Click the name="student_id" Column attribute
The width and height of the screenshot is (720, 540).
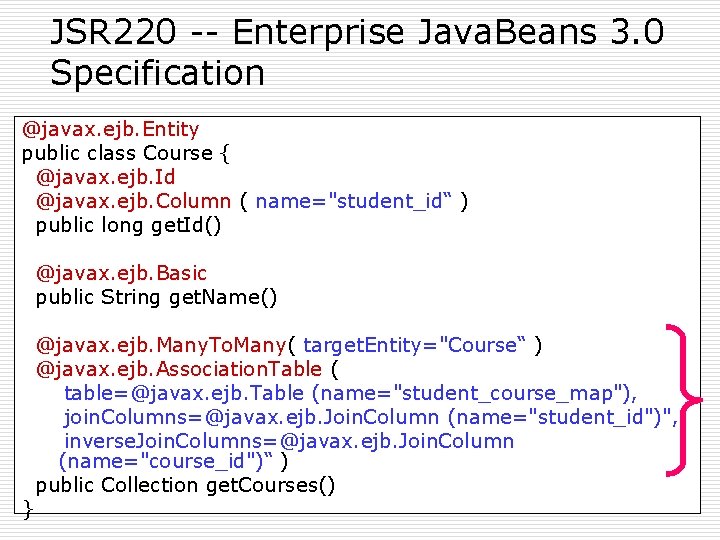coord(354,201)
